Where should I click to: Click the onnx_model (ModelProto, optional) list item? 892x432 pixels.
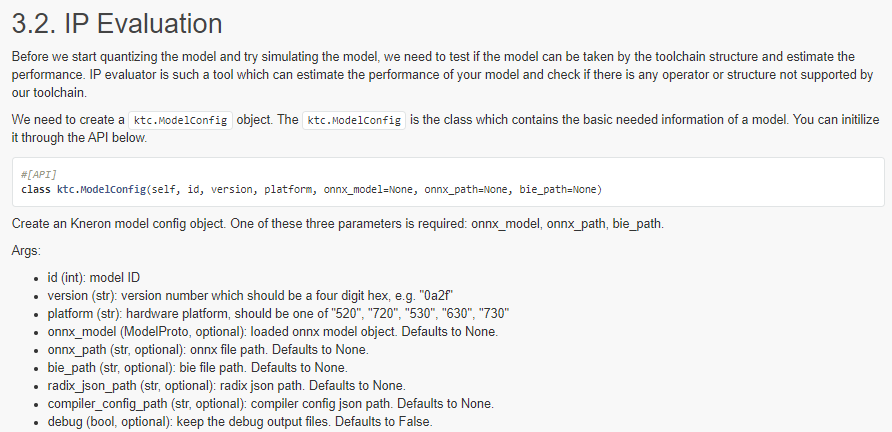(272, 332)
